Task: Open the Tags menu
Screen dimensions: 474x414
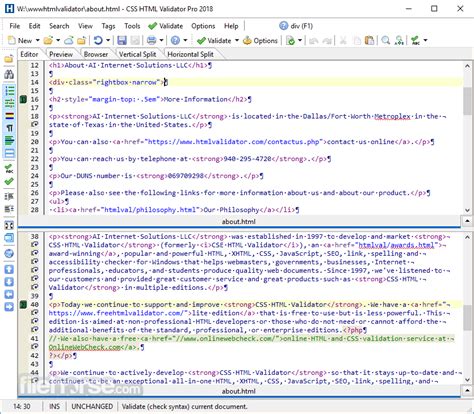Action: [108, 26]
